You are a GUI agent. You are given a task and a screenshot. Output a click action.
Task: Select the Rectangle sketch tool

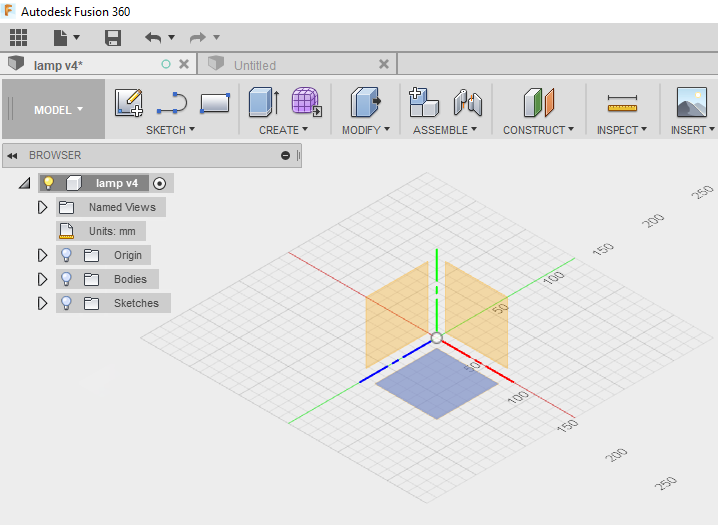(215, 103)
